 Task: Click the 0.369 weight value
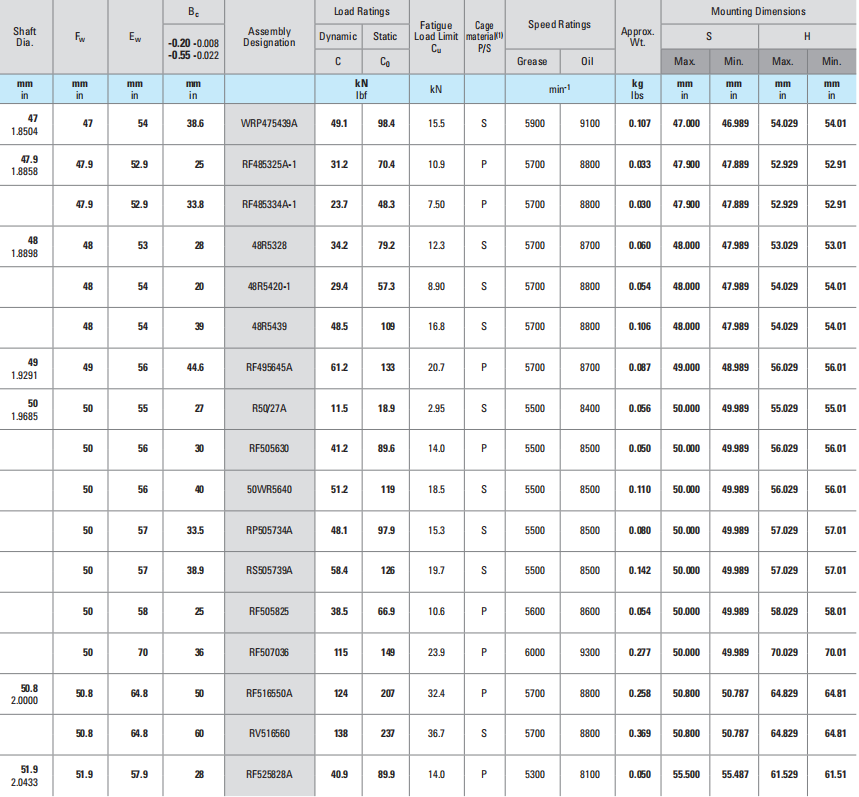[x=637, y=733]
